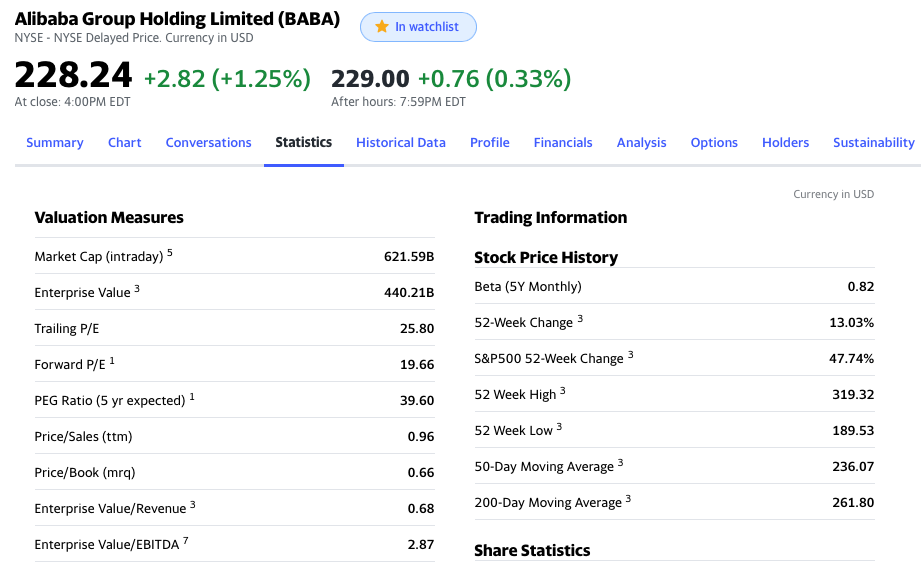The width and height of the screenshot is (921, 566).
Task: Click the 261.80 moving average value
Action: [853, 503]
